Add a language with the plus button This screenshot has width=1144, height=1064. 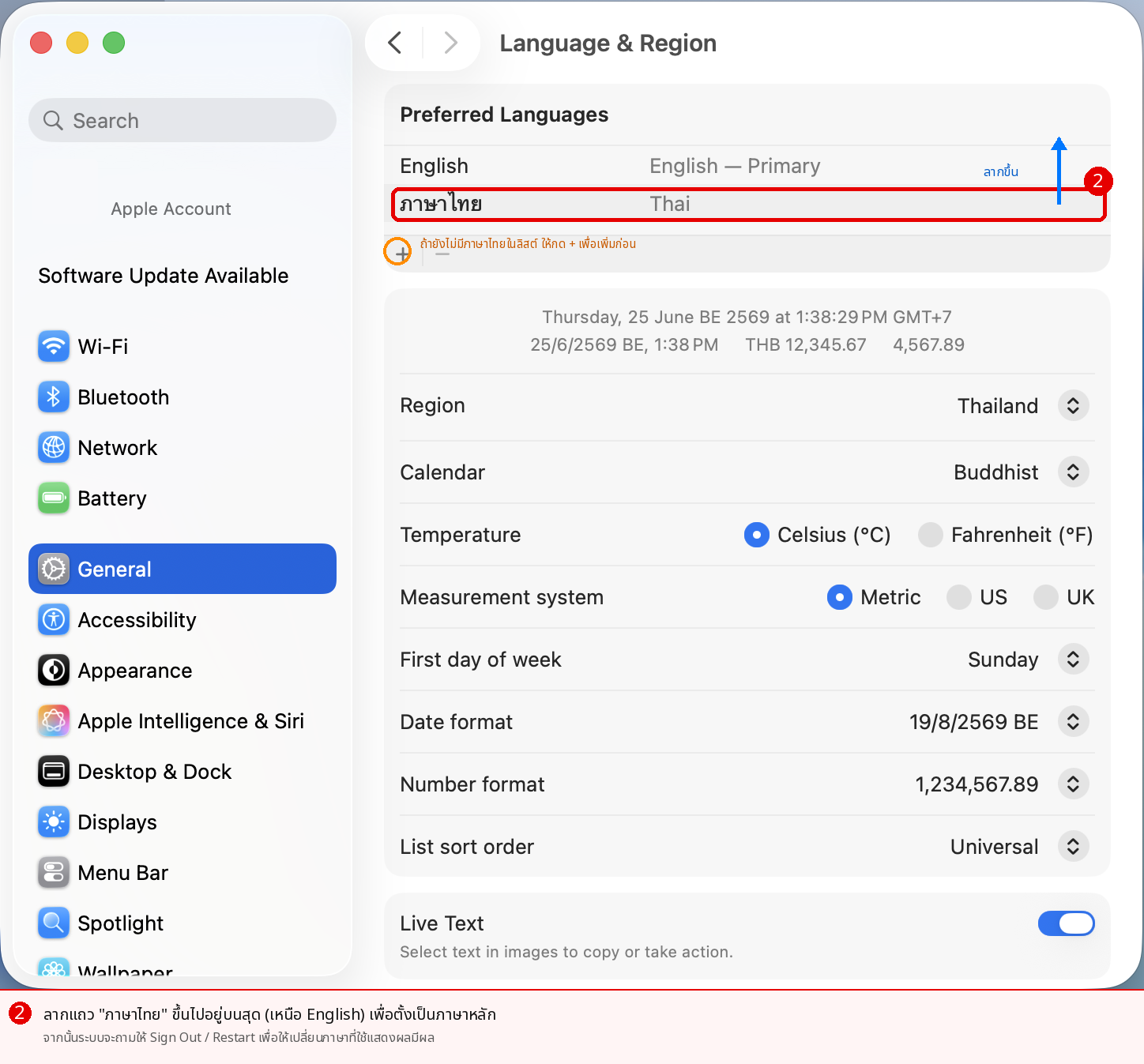[402, 254]
